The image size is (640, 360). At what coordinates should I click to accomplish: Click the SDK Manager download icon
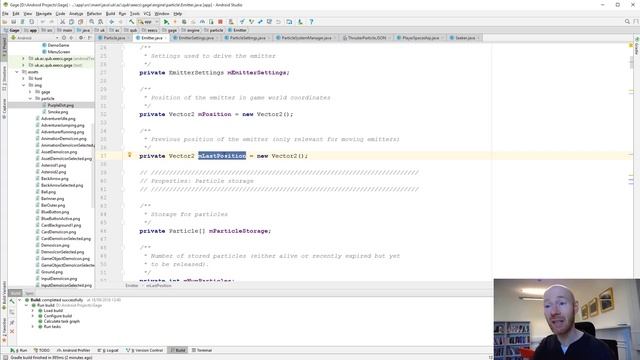(x=300, y=22)
